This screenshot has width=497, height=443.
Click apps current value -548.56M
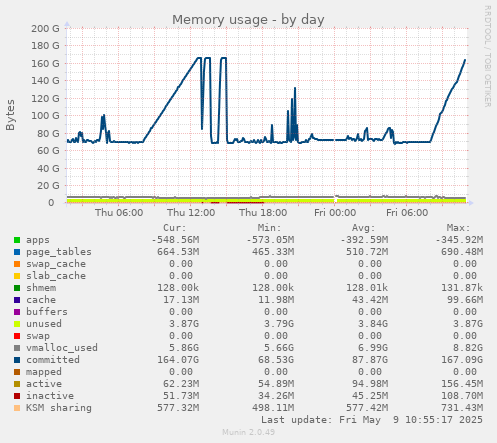click(175, 240)
